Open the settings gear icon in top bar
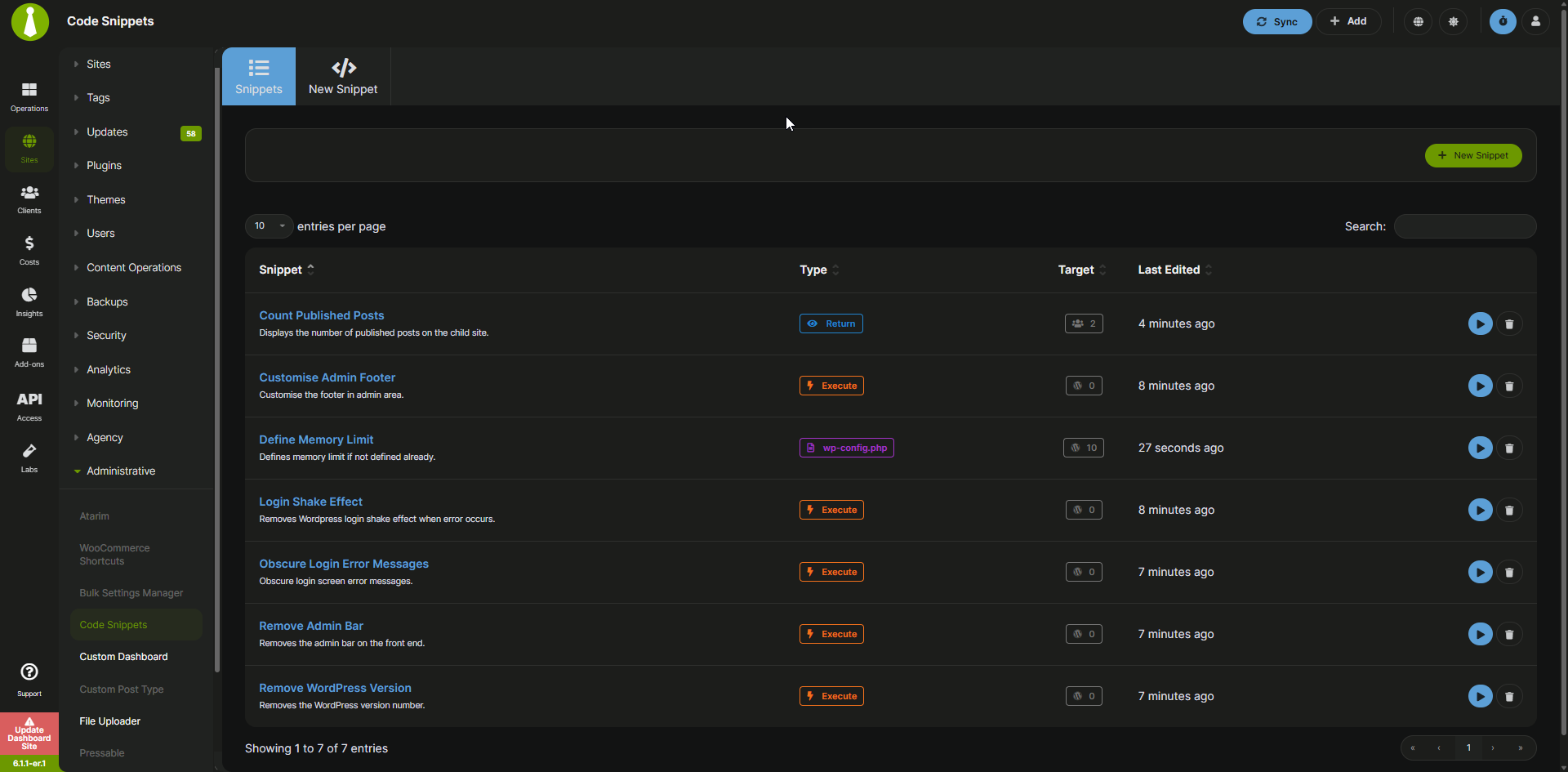1568x772 pixels. pos(1454,21)
